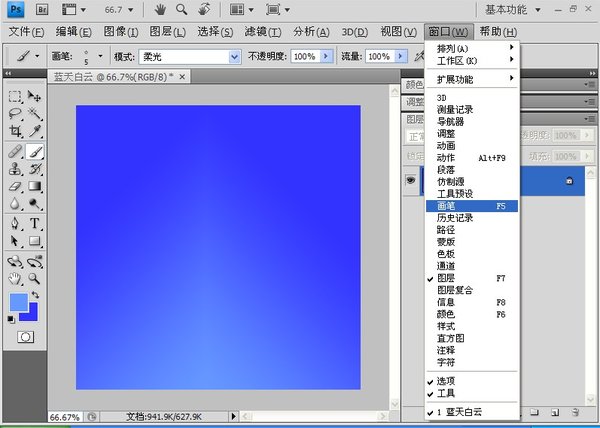Open the Arrange Documents button
Screen dimensions: 600x428
coord(241,10)
